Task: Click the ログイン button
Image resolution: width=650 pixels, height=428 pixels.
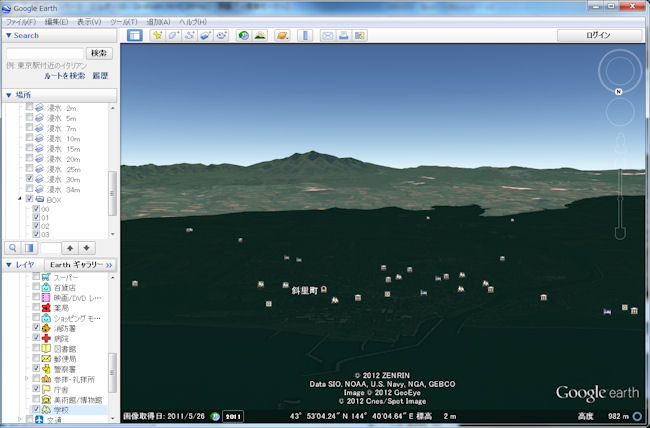Action: [x=598, y=35]
